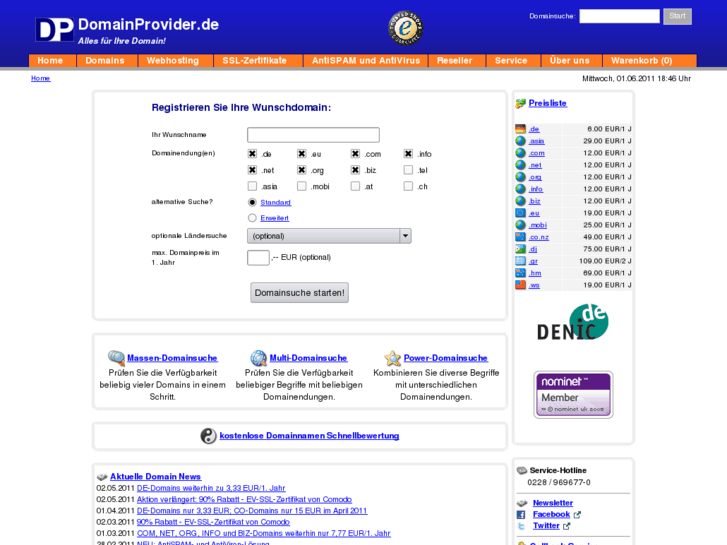
Task: Uncheck the .info domain ending checkbox
Action: (x=408, y=154)
